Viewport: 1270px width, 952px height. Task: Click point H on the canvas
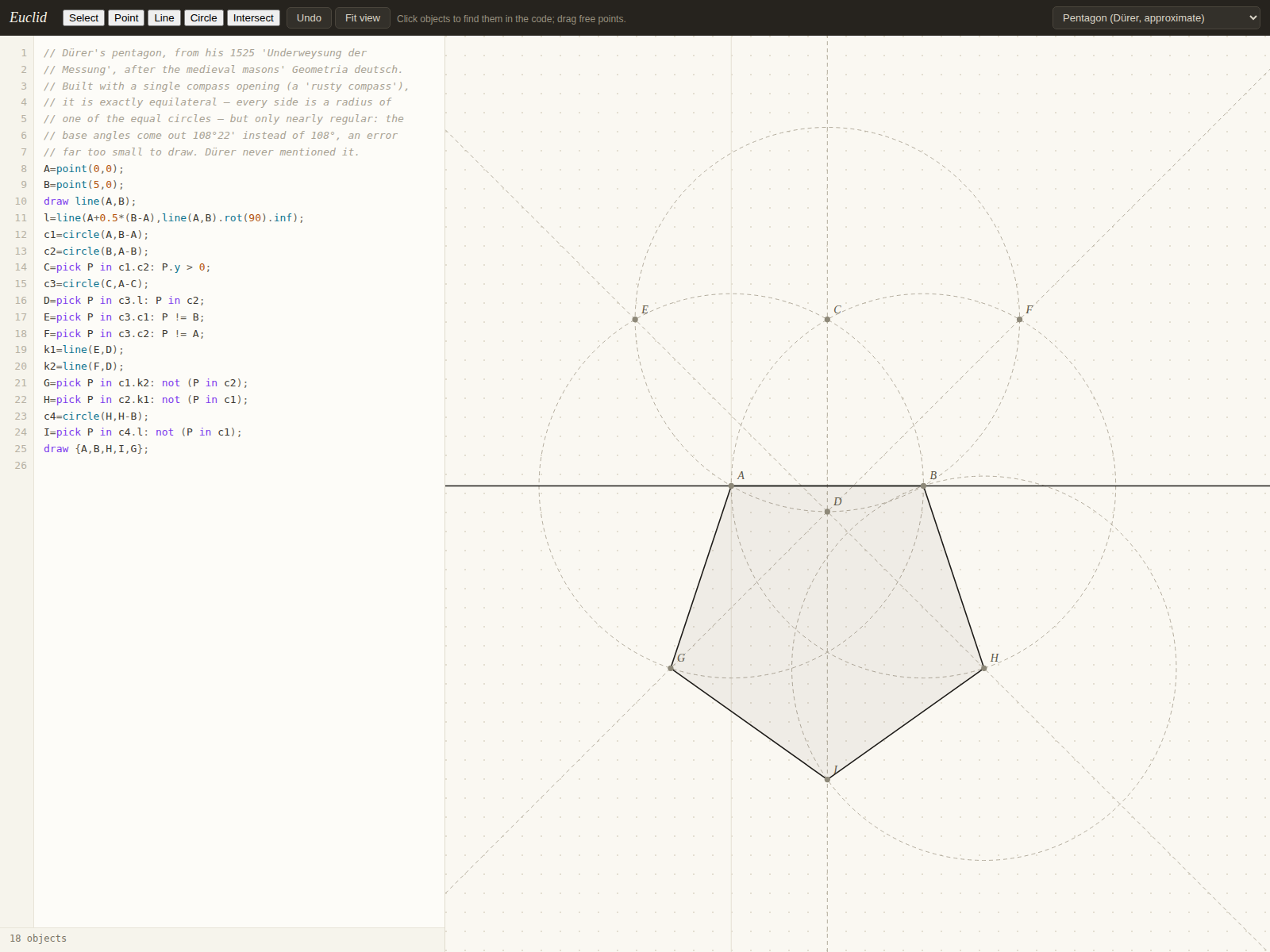(x=983, y=668)
